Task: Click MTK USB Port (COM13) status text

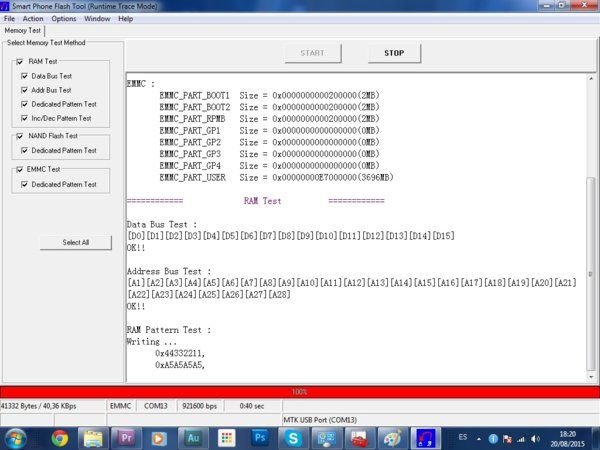Action: click(320, 420)
